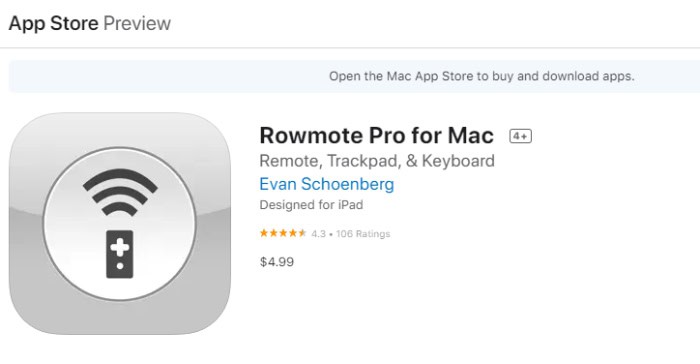This screenshot has height=364, width=700.
Task: Click the 4+ age rating badge
Action: (x=521, y=136)
